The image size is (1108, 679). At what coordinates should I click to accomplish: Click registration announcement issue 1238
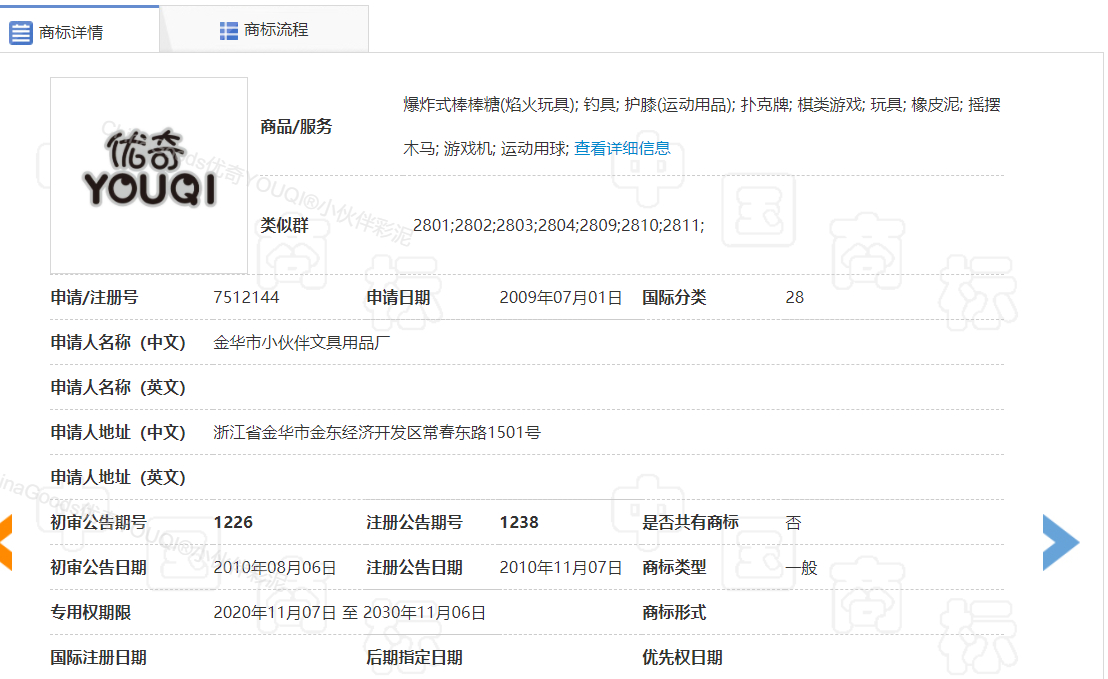519,522
